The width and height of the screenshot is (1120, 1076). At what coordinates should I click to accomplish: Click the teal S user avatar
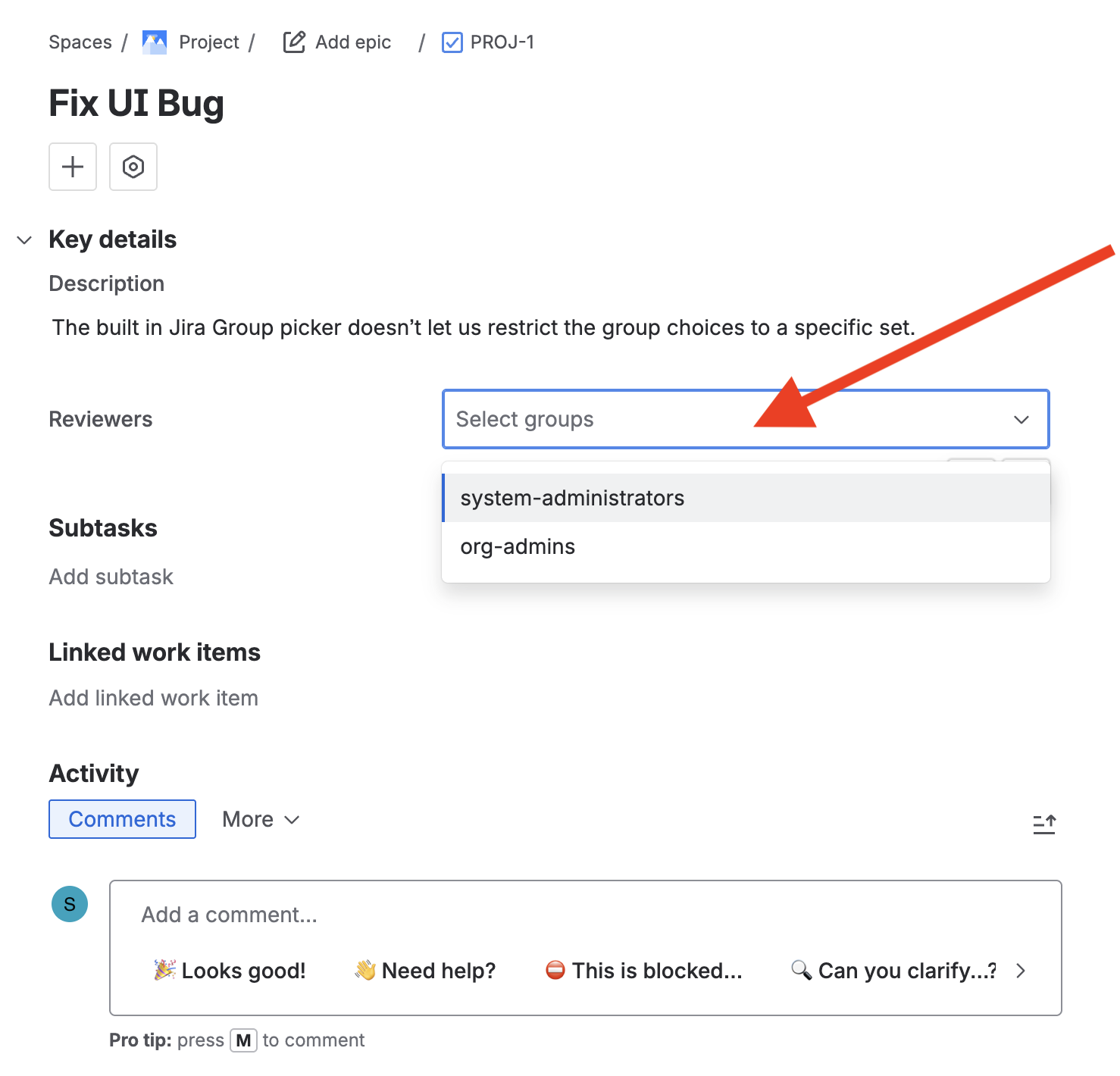point(69,904)
